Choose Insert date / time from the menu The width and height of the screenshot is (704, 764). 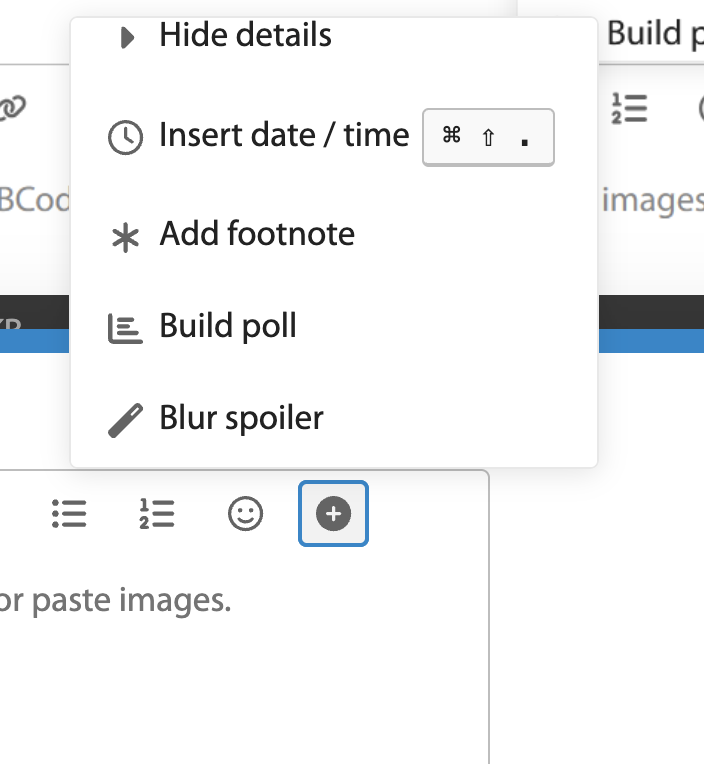click(284, 135)
